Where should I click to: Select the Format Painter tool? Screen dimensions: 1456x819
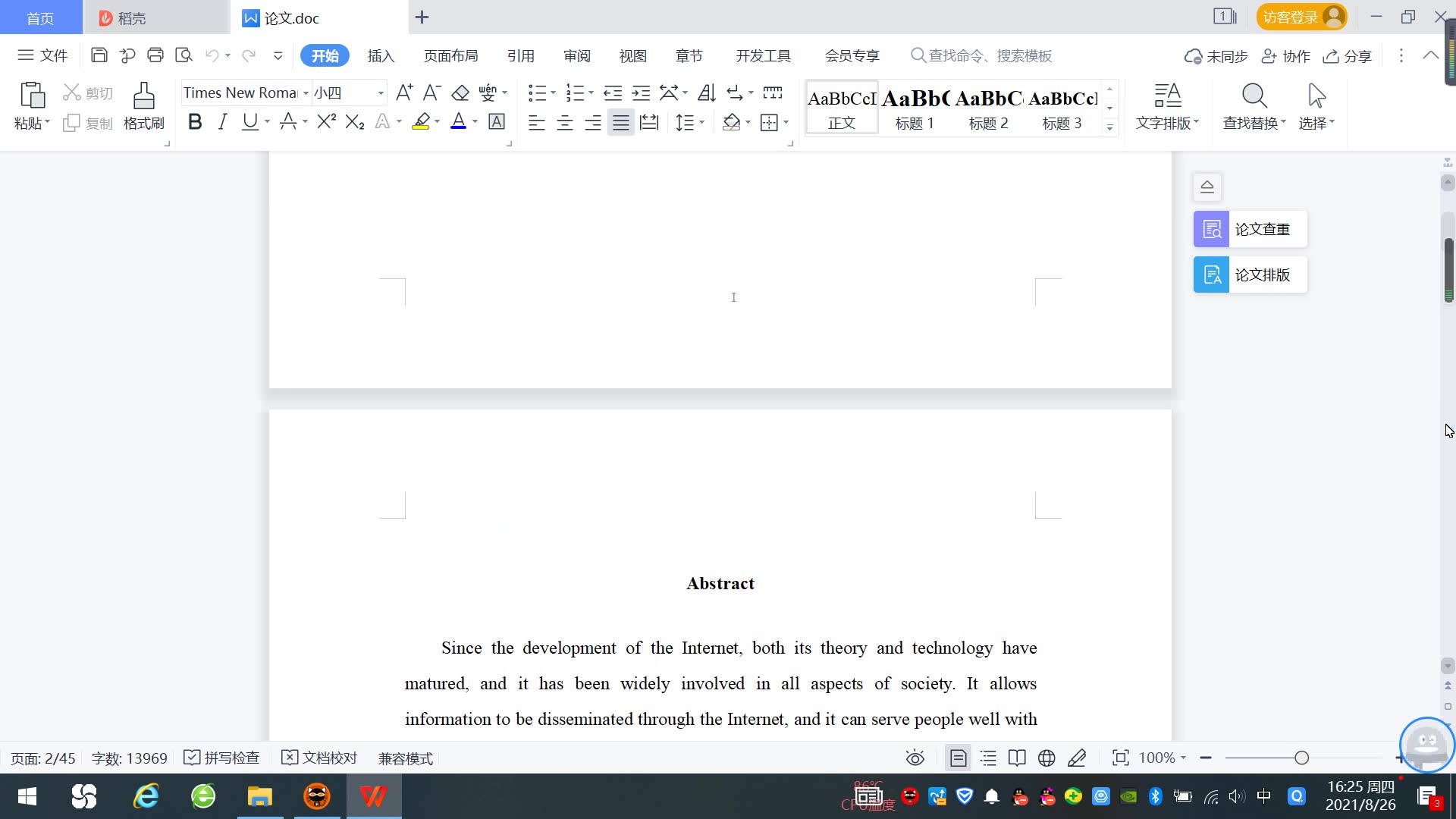[143, 106]
